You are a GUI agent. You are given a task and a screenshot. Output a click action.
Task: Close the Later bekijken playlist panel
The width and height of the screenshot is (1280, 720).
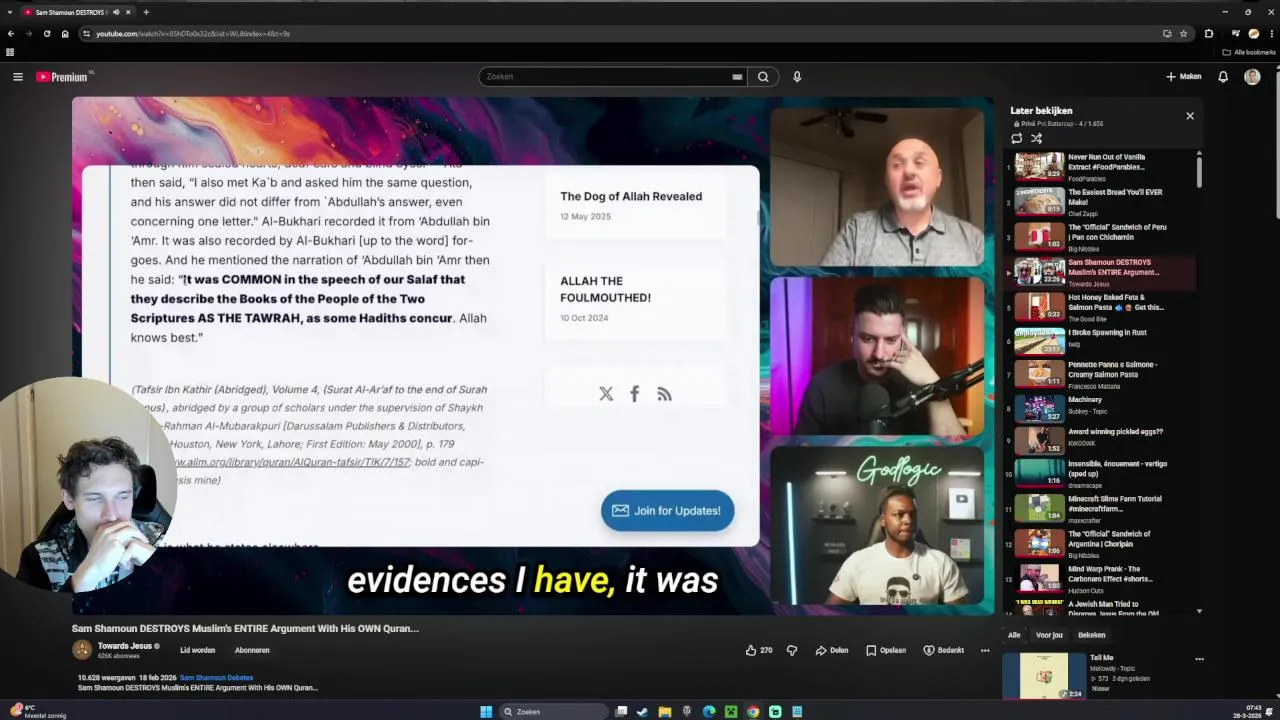click(1190, 116)
